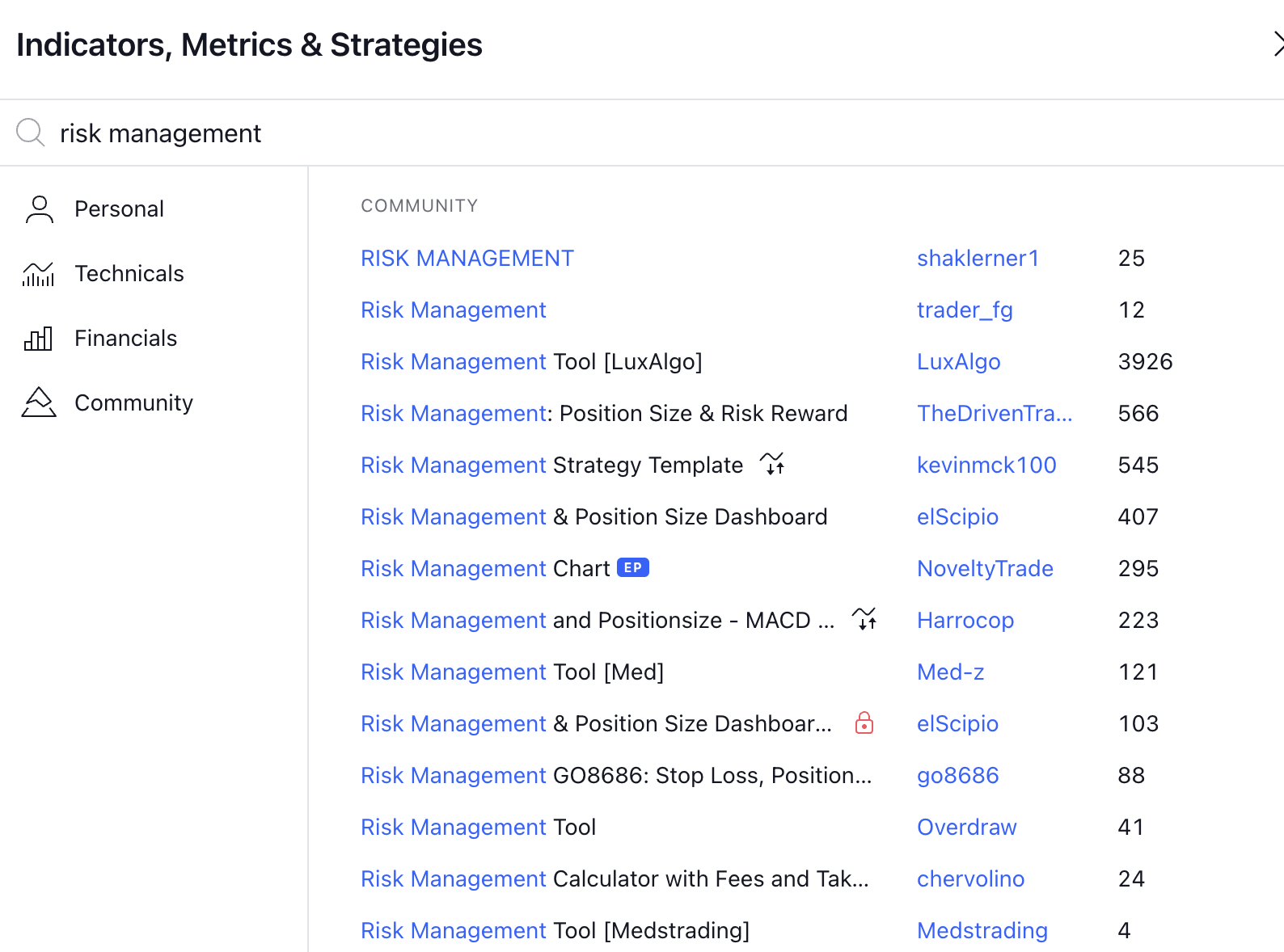Select Risk Management Tool [LuxAlgo]
Screen dimensions: 1284x952
click(531, 361)
